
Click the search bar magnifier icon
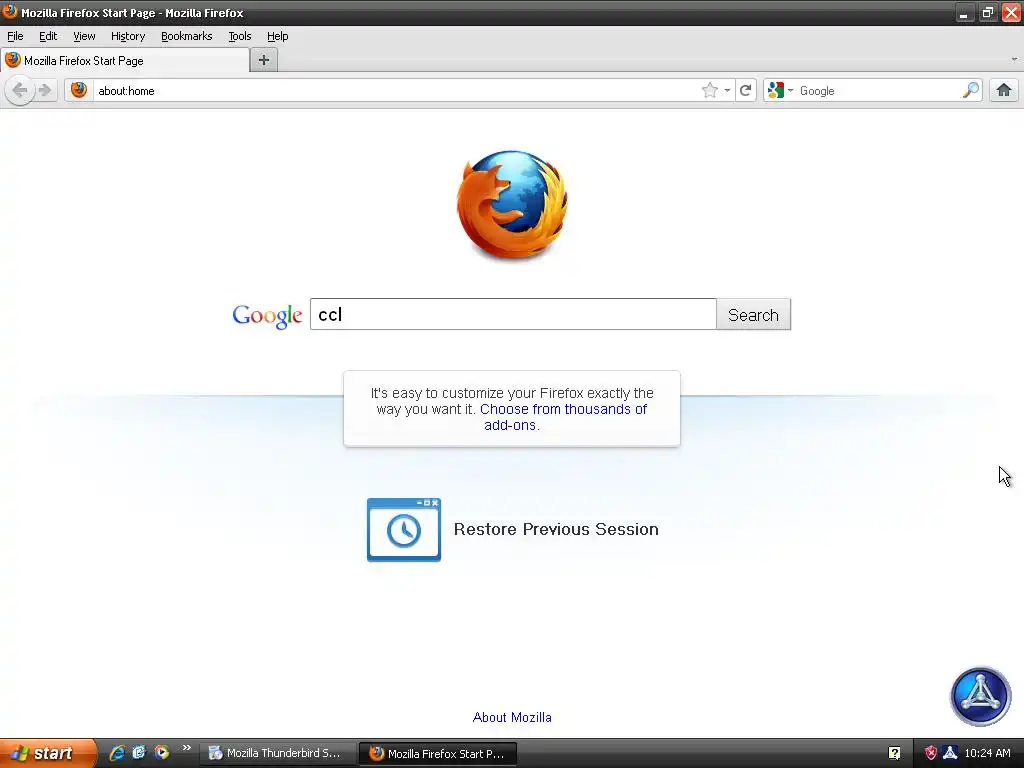tap(970, 90)
